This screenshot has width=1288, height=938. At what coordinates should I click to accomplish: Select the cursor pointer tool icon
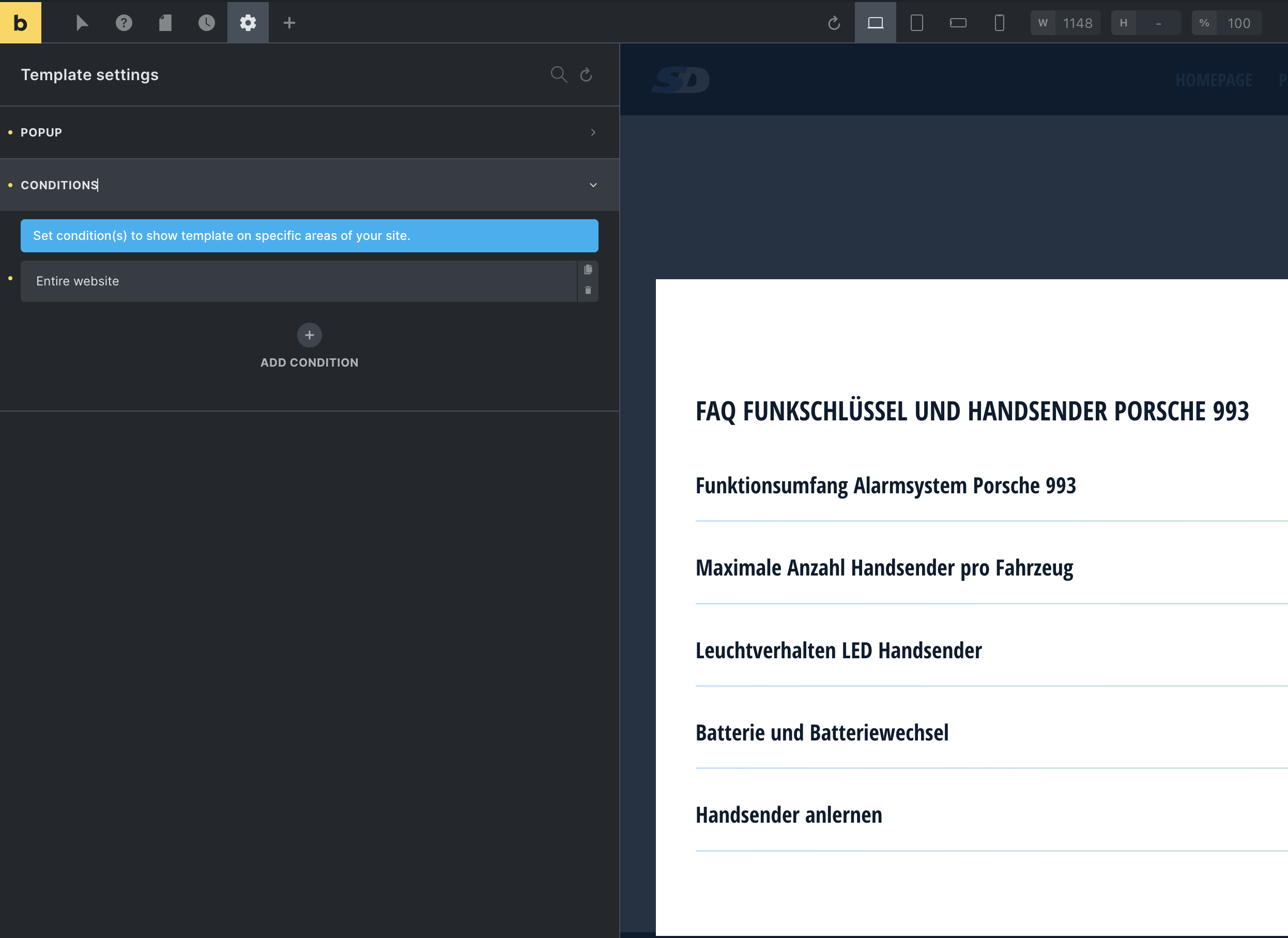82,23
